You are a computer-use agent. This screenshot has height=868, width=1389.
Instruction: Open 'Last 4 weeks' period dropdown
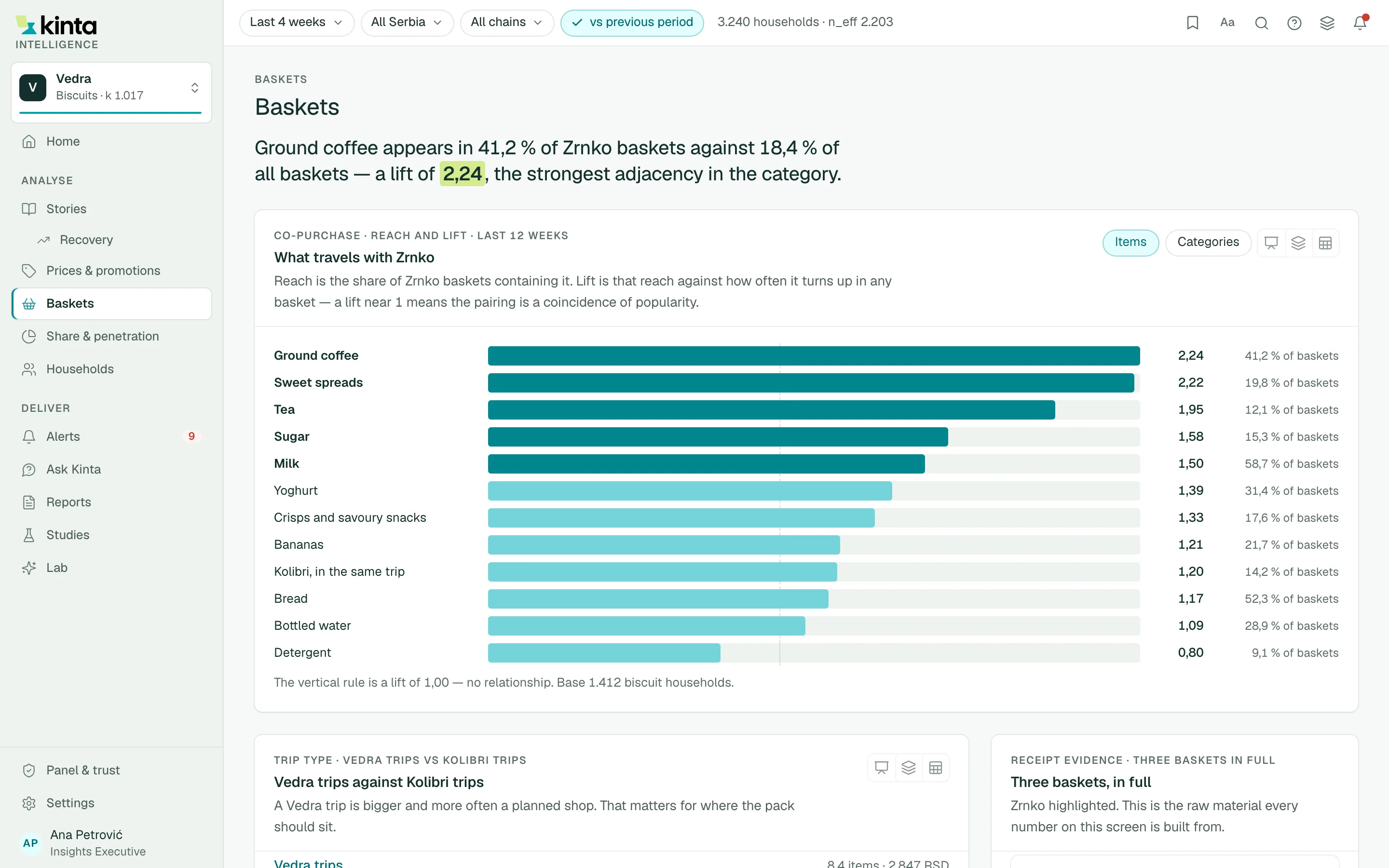click(x=296, y=22)
